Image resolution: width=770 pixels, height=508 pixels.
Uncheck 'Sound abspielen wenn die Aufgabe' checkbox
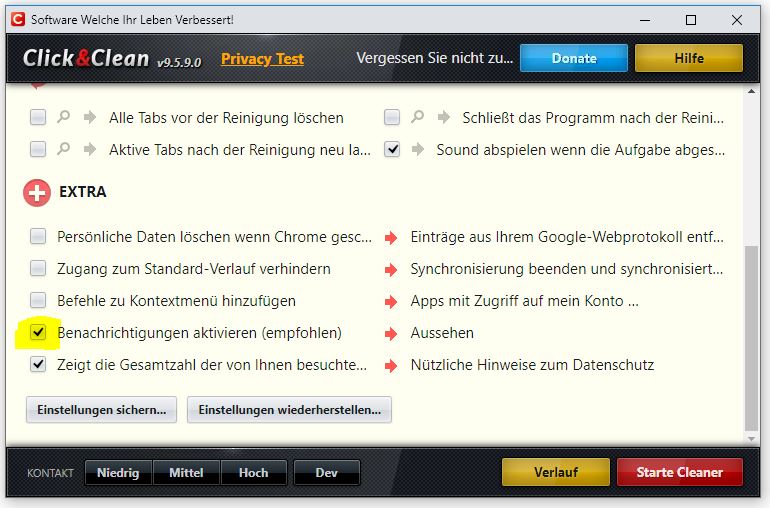click(392, 149)
